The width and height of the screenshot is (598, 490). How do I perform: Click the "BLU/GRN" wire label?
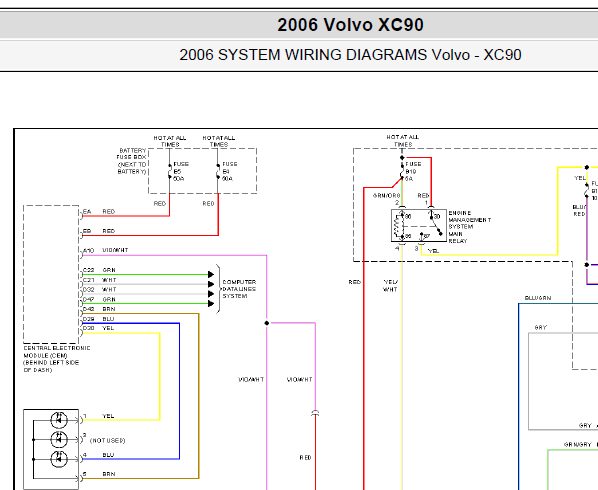pyautogui.click(x=538, y=298)
